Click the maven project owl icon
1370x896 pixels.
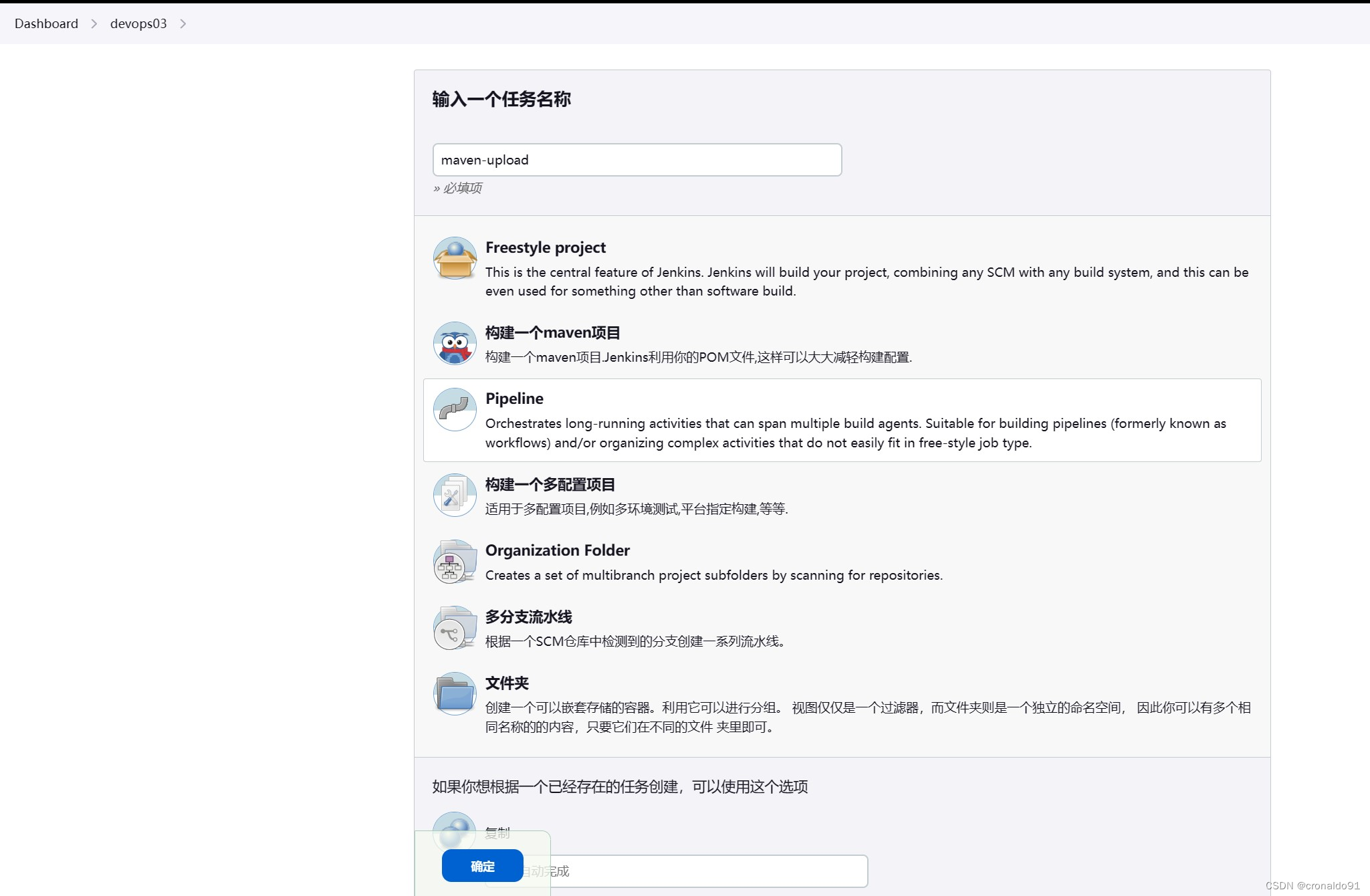click(x=455, y=343)
